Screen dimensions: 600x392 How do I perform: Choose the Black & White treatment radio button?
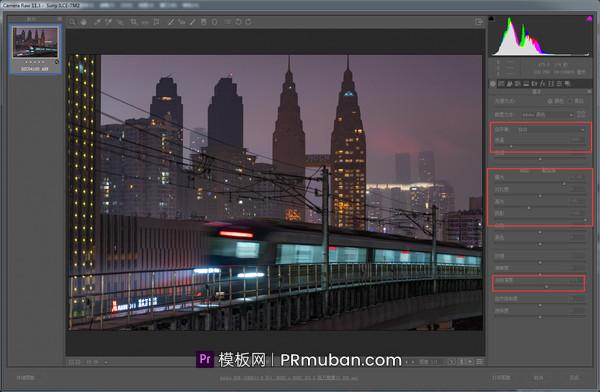pos(570,101)
